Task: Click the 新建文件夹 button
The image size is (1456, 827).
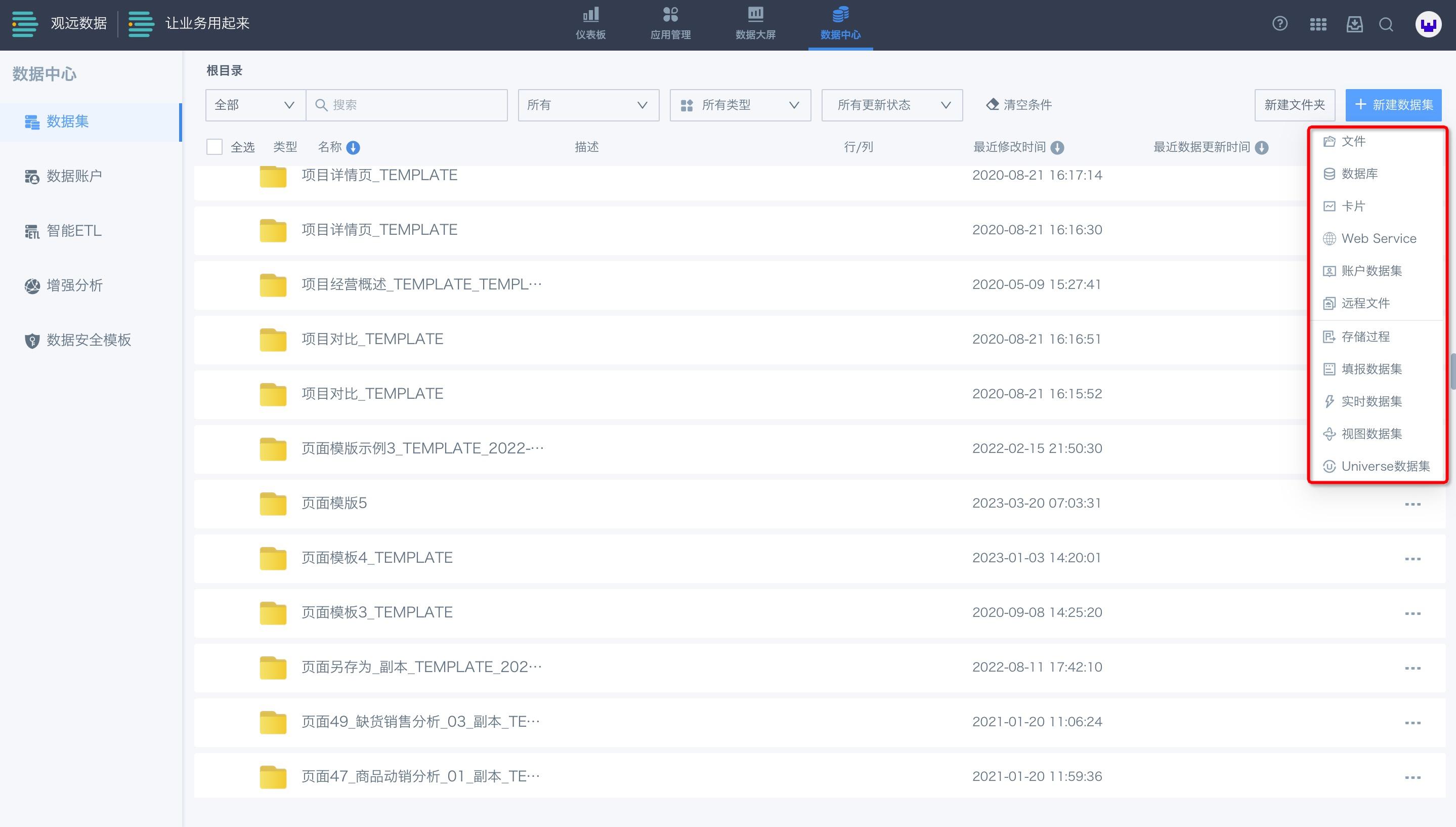Action: [1294, 105]
